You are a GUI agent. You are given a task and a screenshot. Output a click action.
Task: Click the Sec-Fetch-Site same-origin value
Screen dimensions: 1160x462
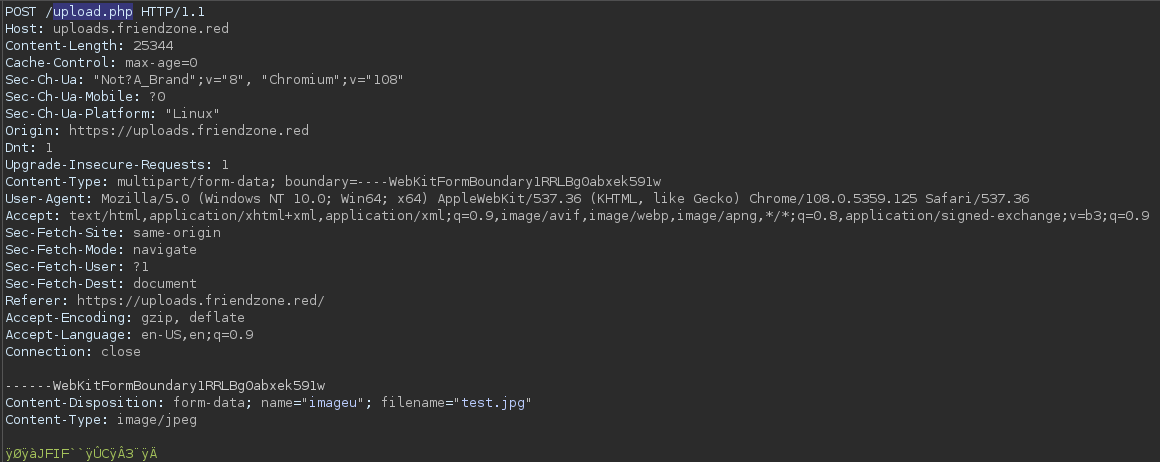[x=177, y=233]
